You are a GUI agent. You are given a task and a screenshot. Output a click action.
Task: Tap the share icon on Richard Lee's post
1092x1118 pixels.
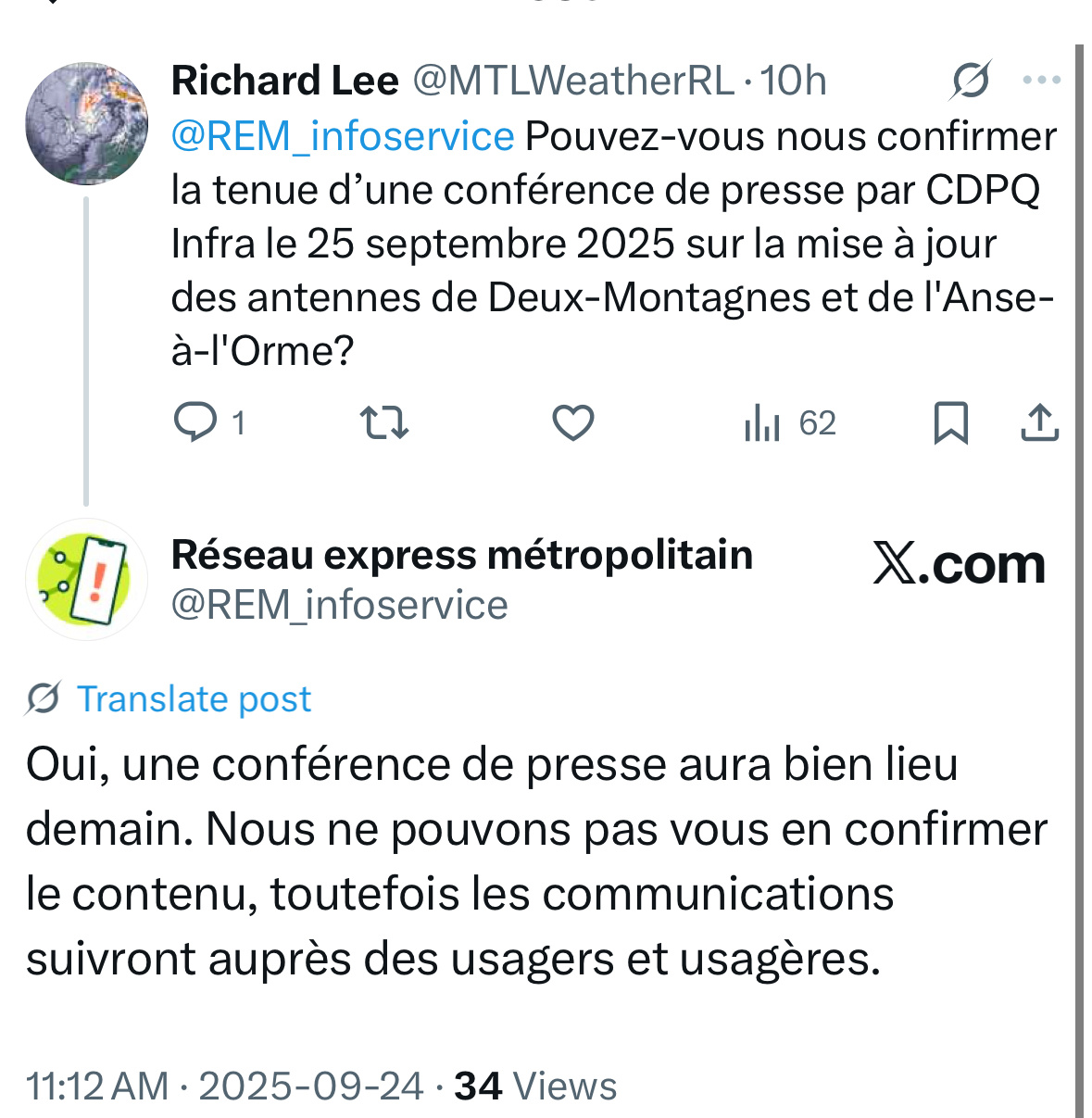coord(1039,423)
